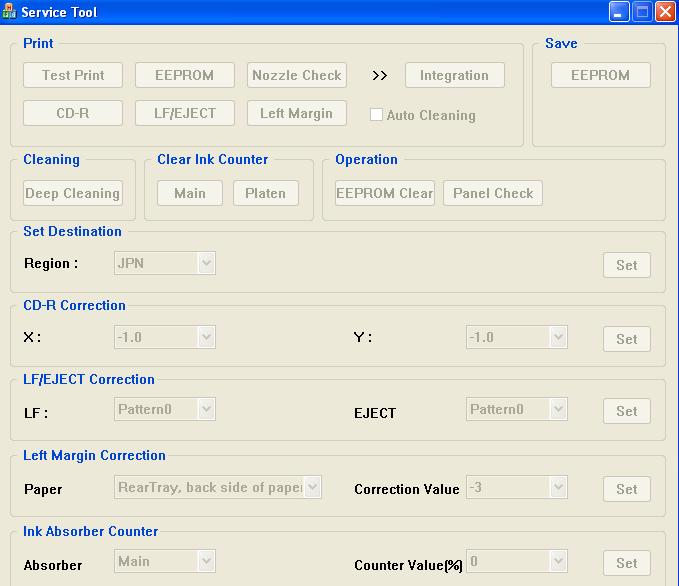Click the Correction Value field label
Viewport: 679px width, 586px height.
(x=407, y=489)
